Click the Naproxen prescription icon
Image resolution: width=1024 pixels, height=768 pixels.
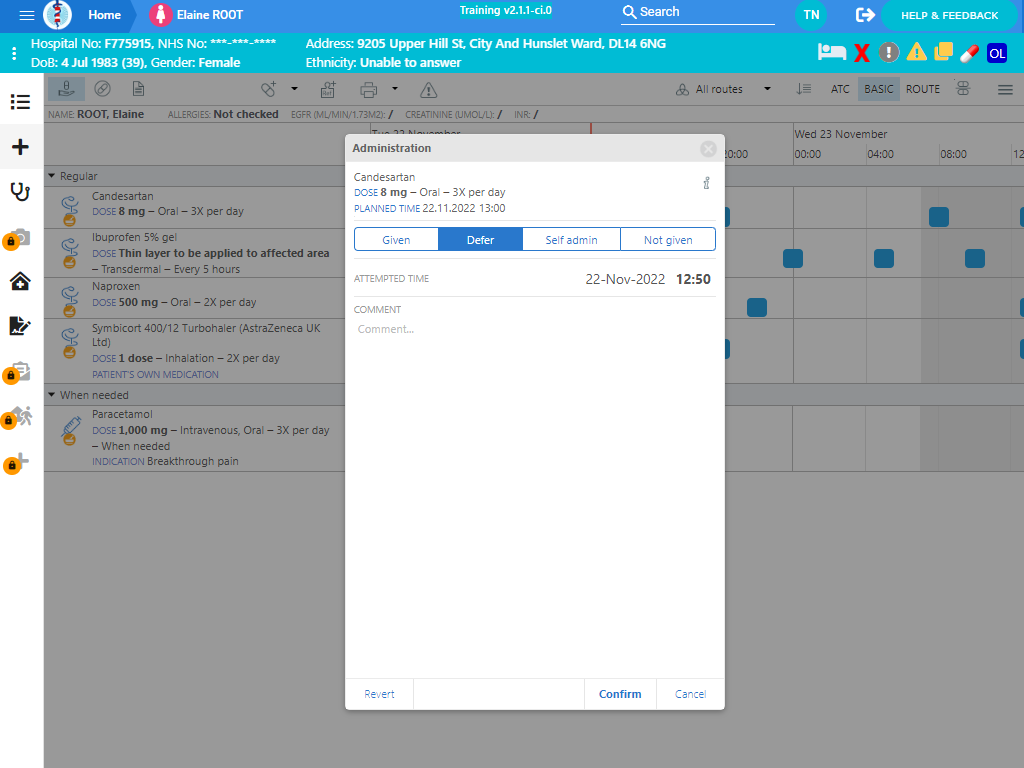[69, 301]
